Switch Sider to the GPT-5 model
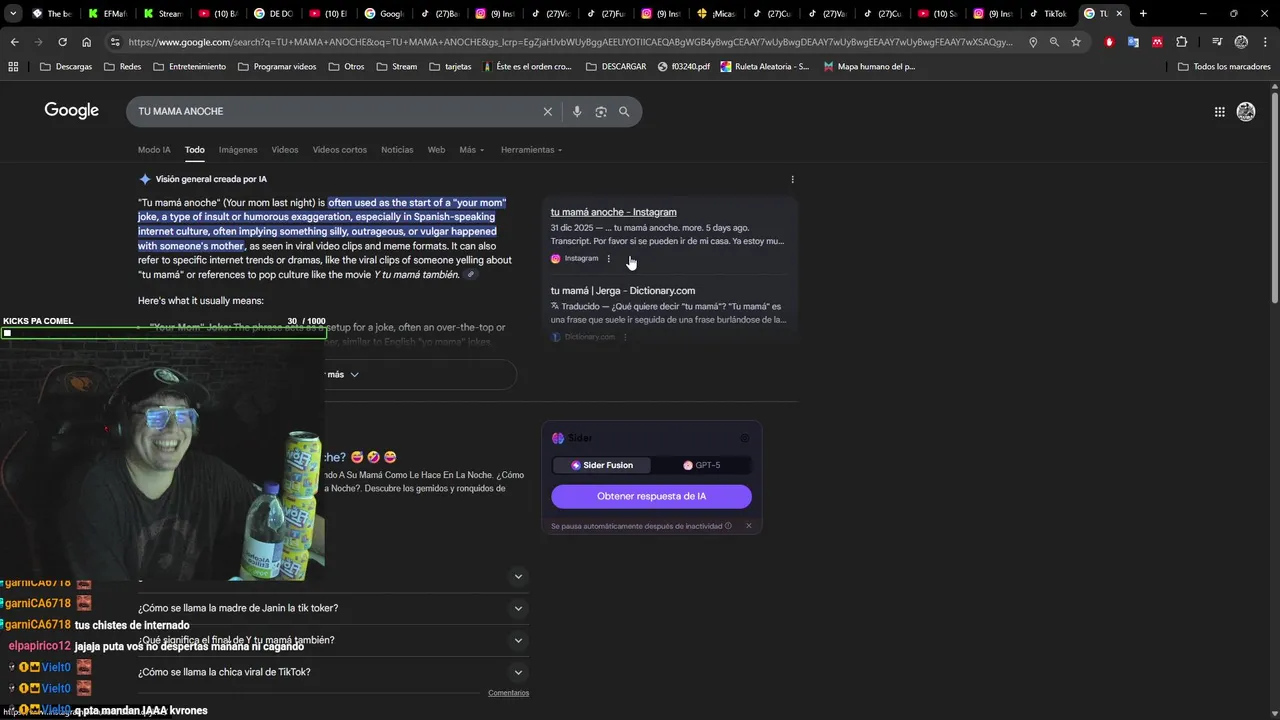 701,465
